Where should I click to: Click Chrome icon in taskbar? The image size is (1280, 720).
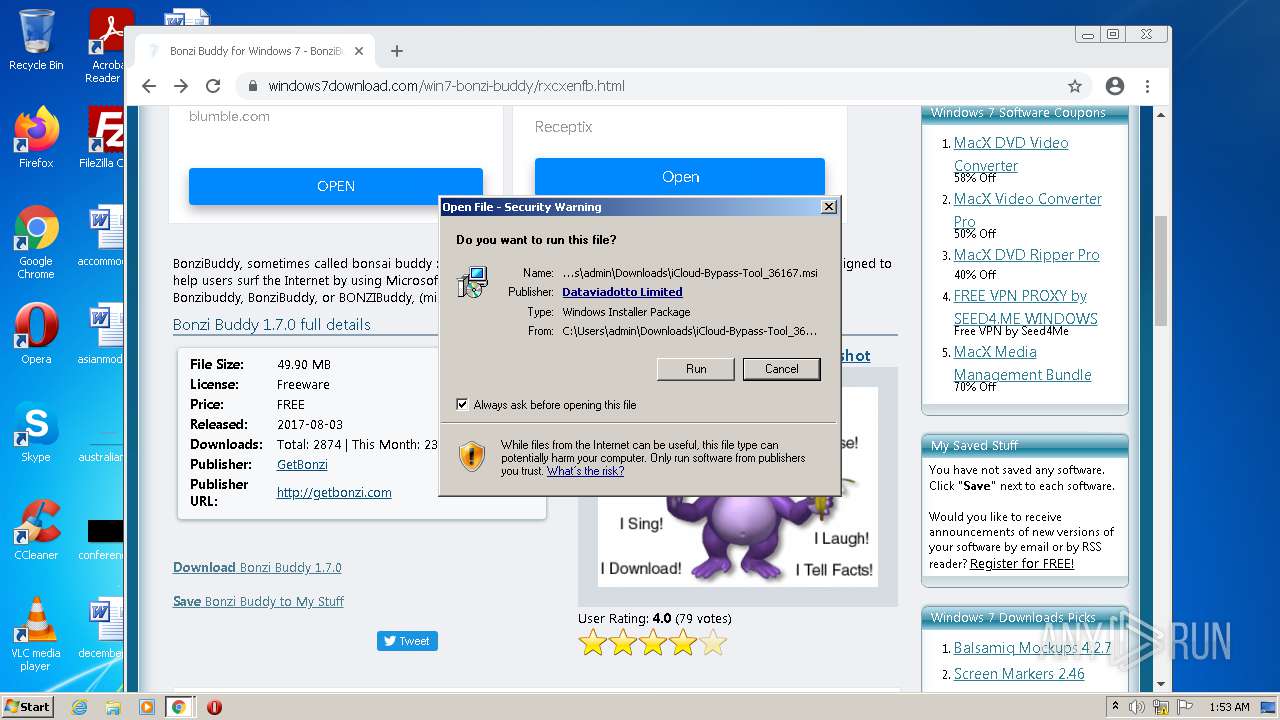(x=179, y=707)
